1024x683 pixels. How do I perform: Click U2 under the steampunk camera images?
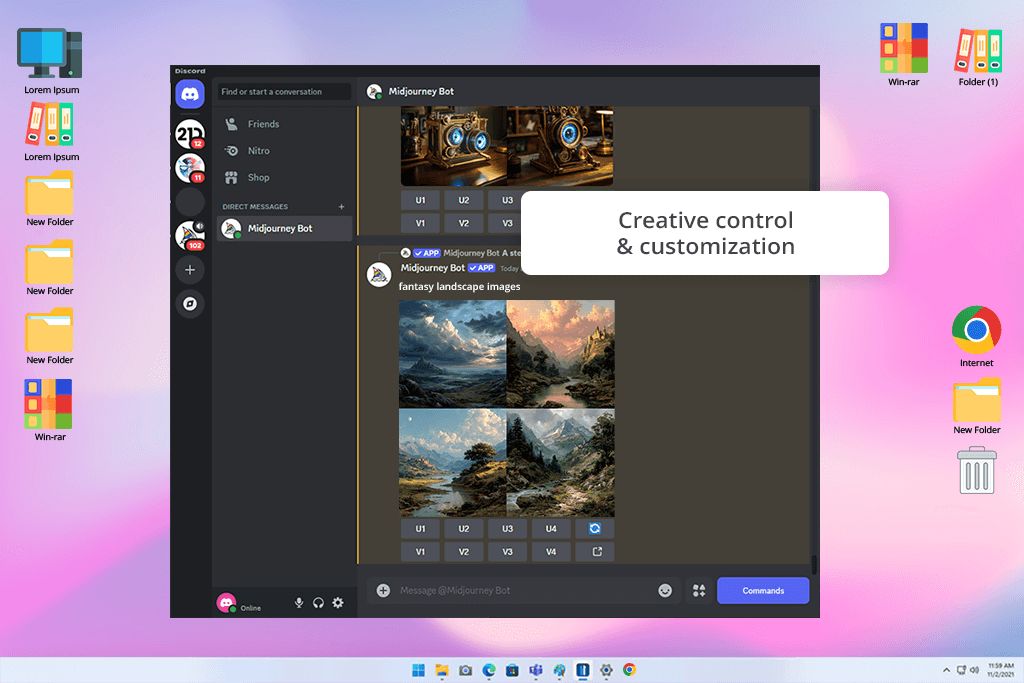click(464, 200)
